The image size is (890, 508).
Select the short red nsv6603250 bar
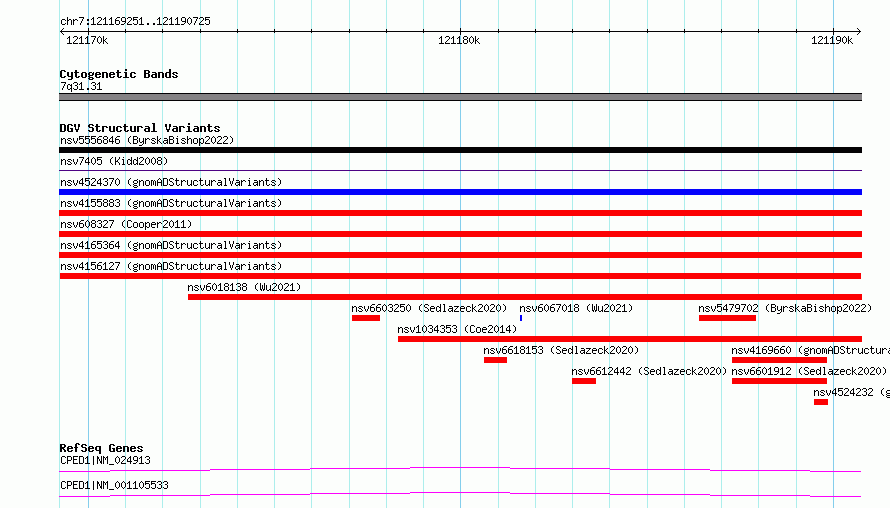tap(366, 318)
